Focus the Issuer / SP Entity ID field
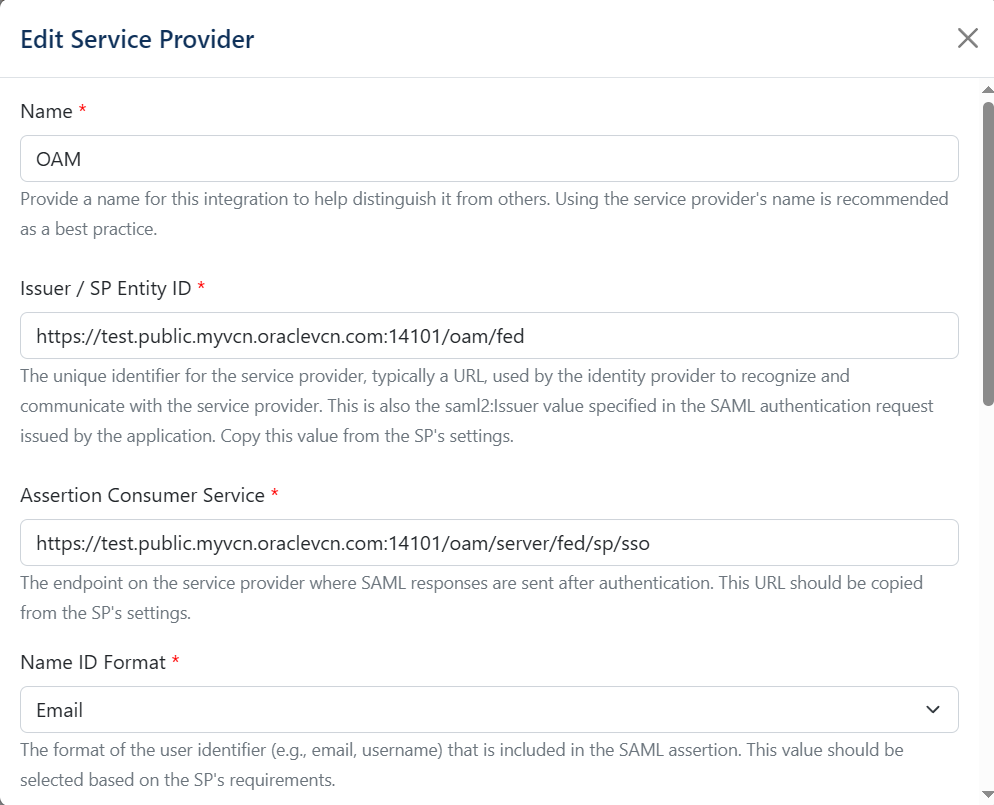994x805 pixels. pos(489,336)
